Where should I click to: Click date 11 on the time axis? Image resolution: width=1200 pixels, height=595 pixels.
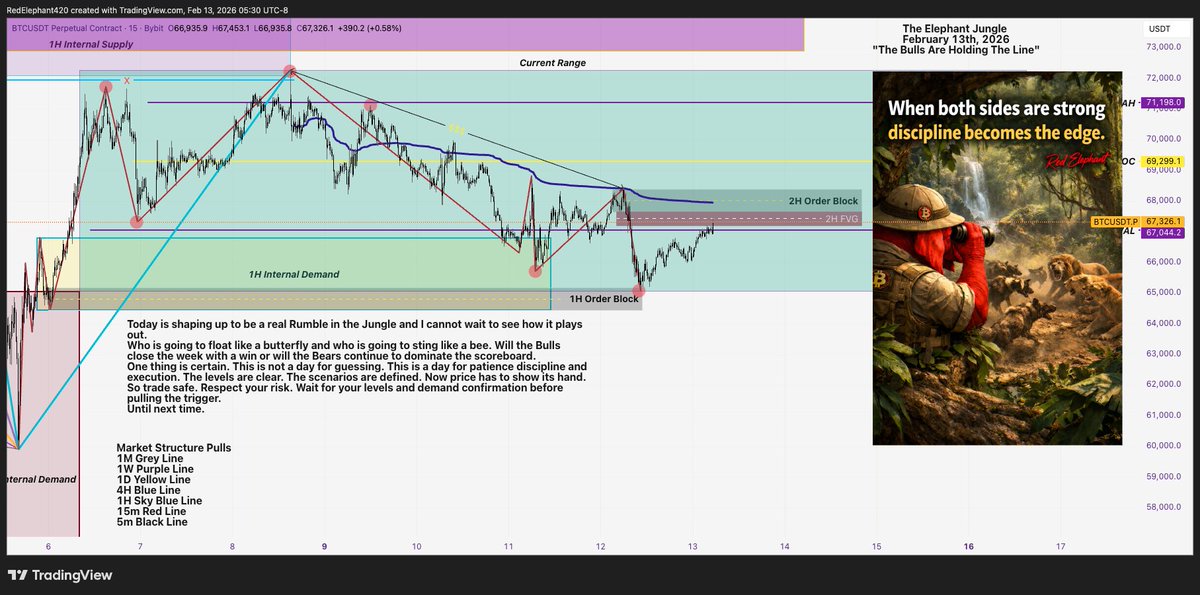pyautogui.click(x=508, y=546)
